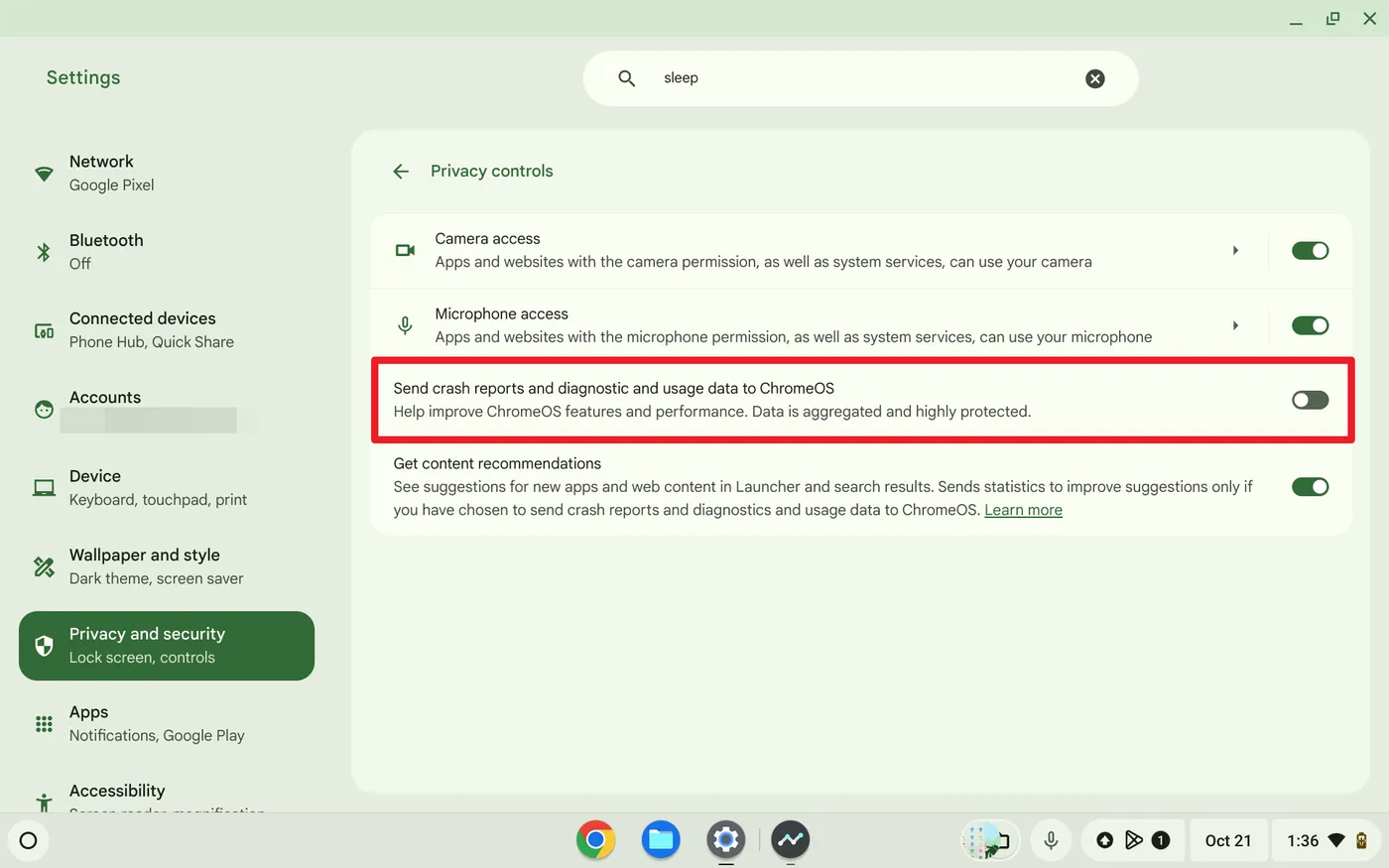The width and height of the screenshot is (1389, 868).
Task: Clear the search field text
Action: 1094,78
